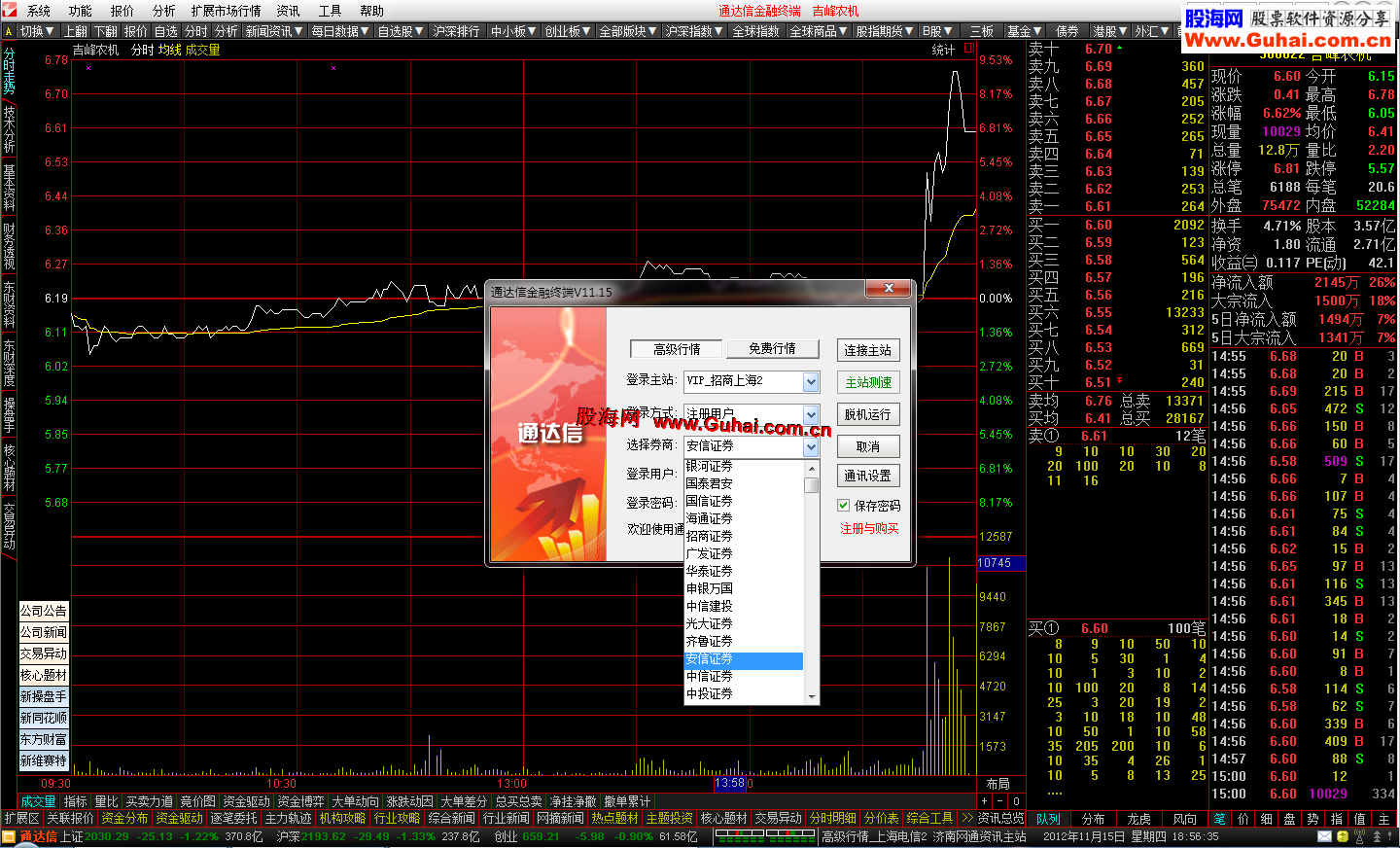1400x848 pixels.
Task: Switch to the 指标 tab below chart
Action: [x=76, y=801]
